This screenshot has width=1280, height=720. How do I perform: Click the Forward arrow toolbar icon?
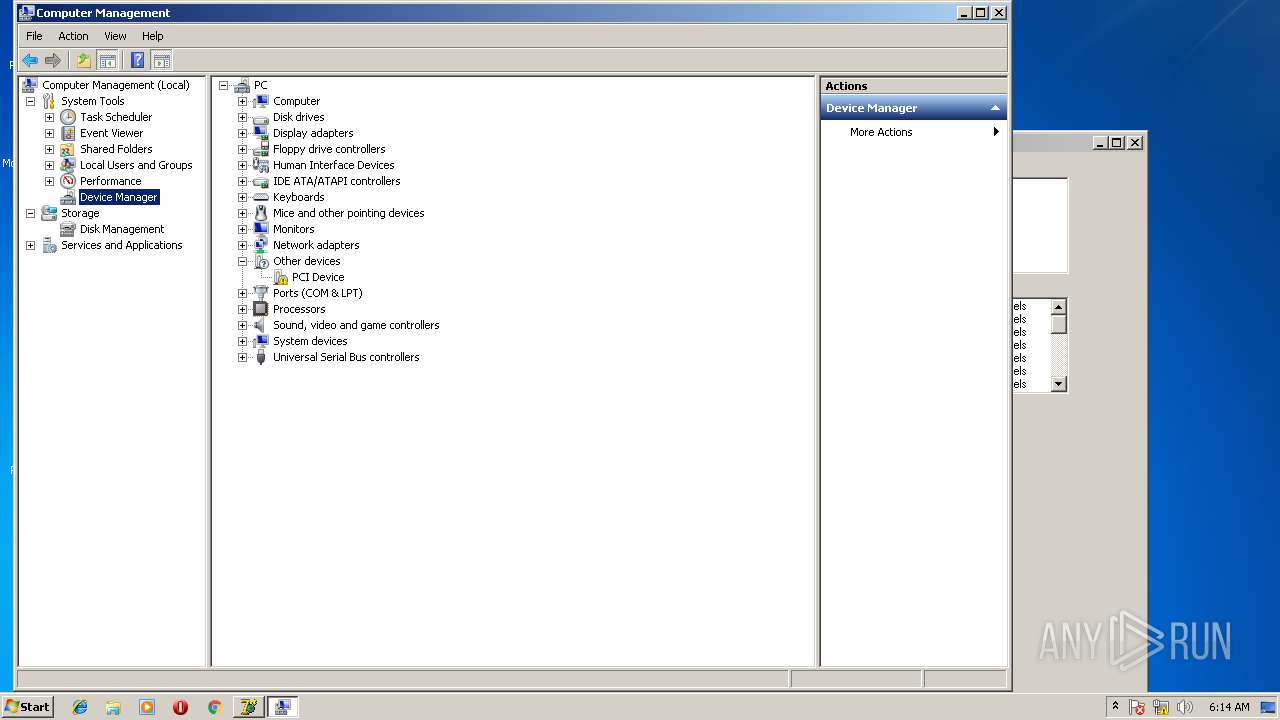click(x=53, y=60)
